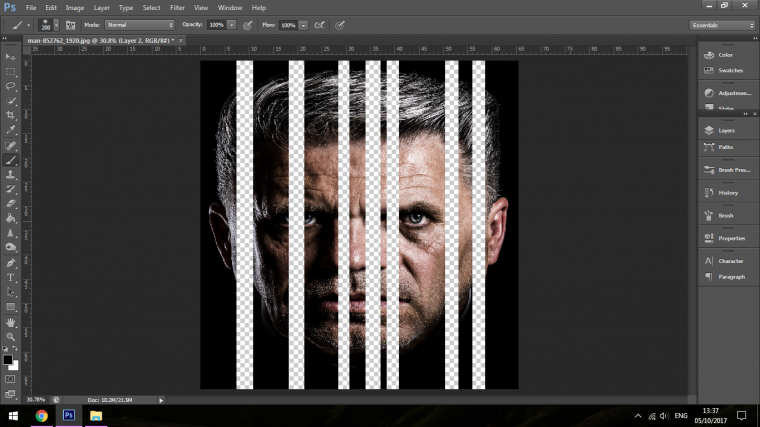Open the Color panel
The height and width of the screenshot is (427, 760).
(x=728, y=55)
